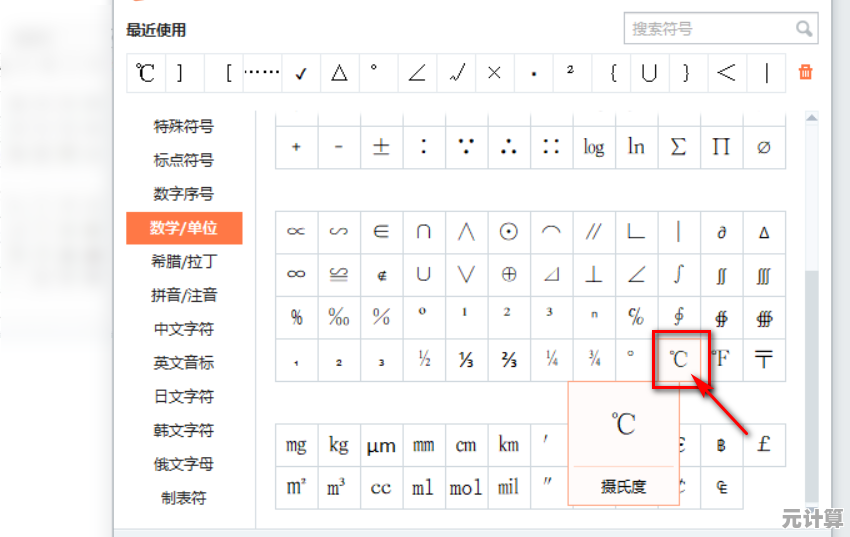Select the pound £ currency symbol
850x537 pixels.
point(764,445)
